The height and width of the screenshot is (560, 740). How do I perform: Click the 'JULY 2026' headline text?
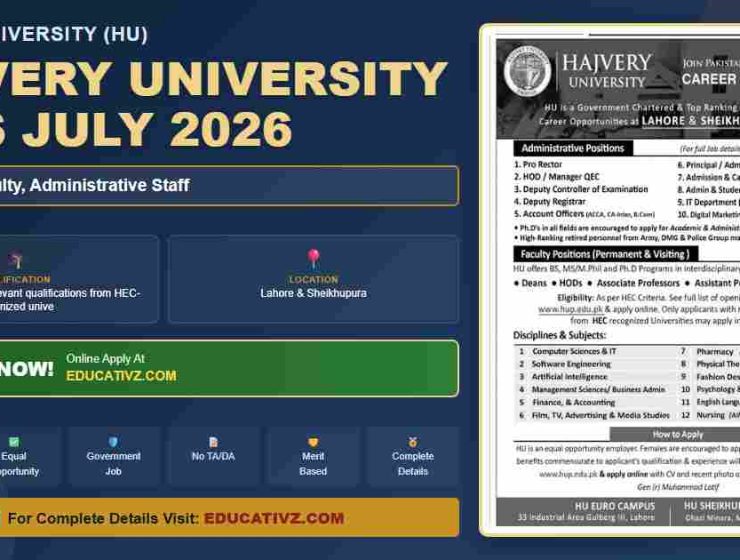(157, 129)
